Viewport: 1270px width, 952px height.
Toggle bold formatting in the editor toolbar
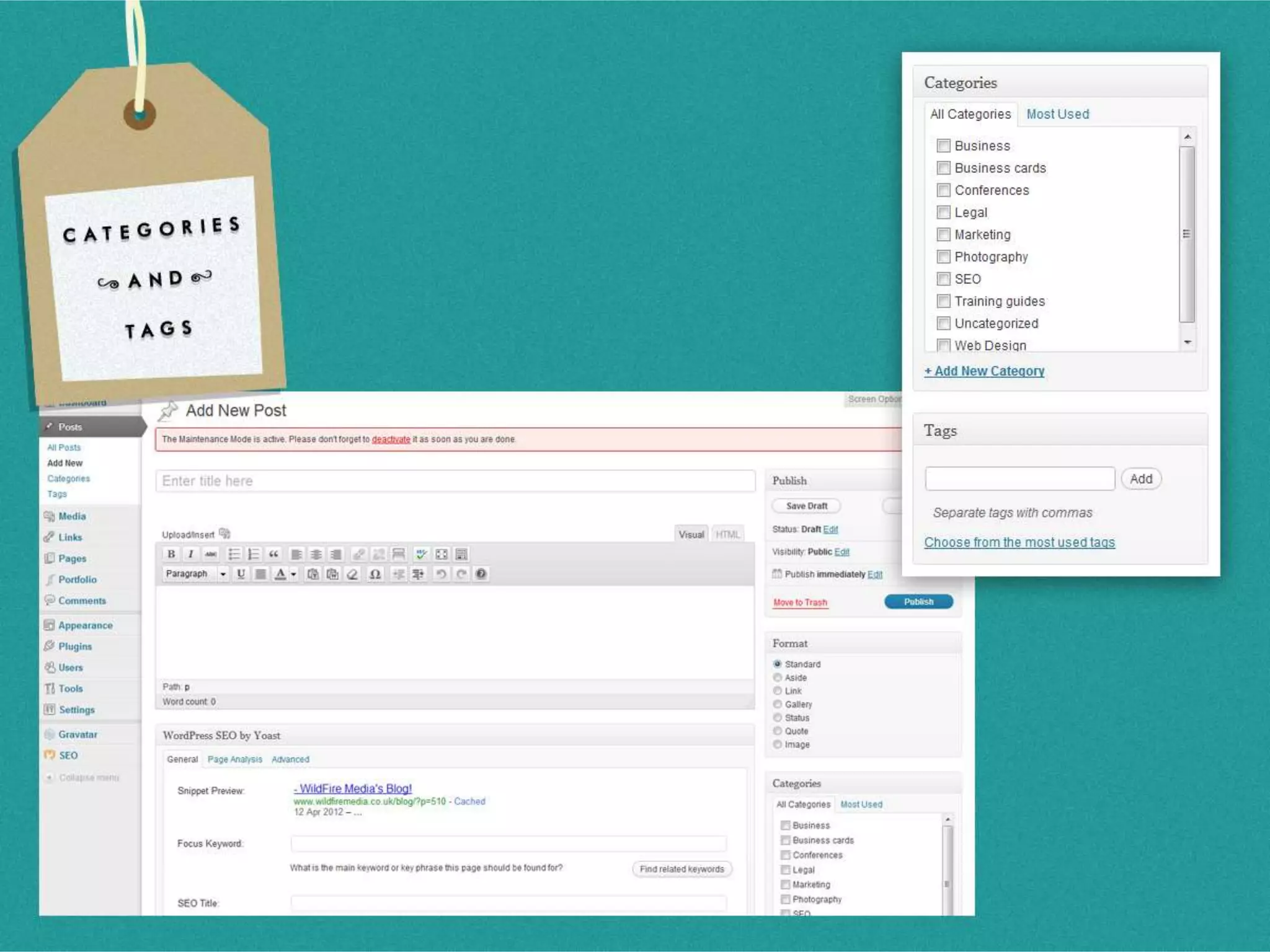pyautogui.click(x=171, y=554)
